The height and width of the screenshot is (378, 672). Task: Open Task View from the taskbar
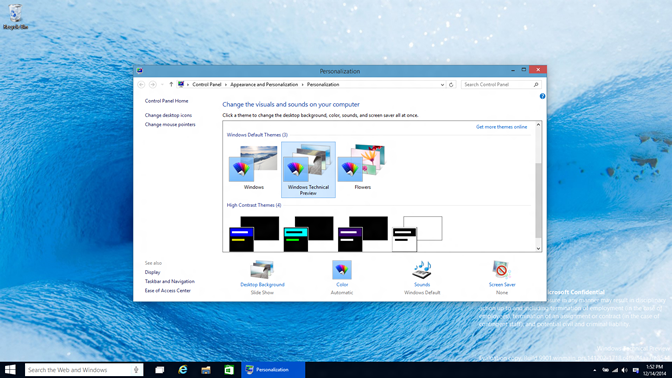pos(159,370)
